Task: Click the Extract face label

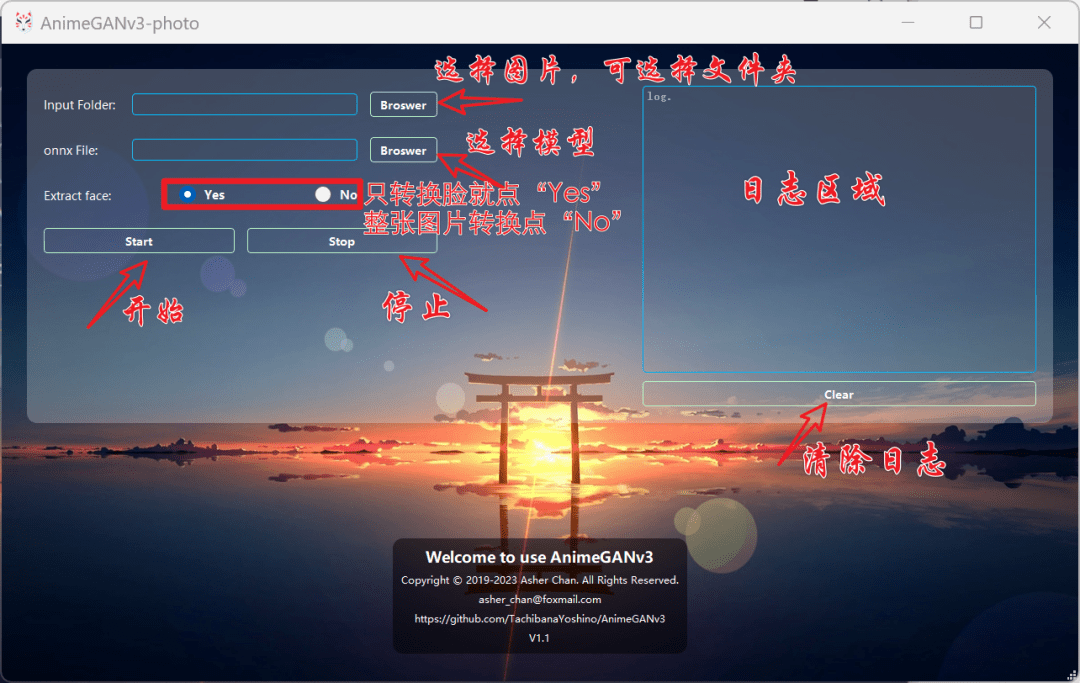Action: point(78,195)
